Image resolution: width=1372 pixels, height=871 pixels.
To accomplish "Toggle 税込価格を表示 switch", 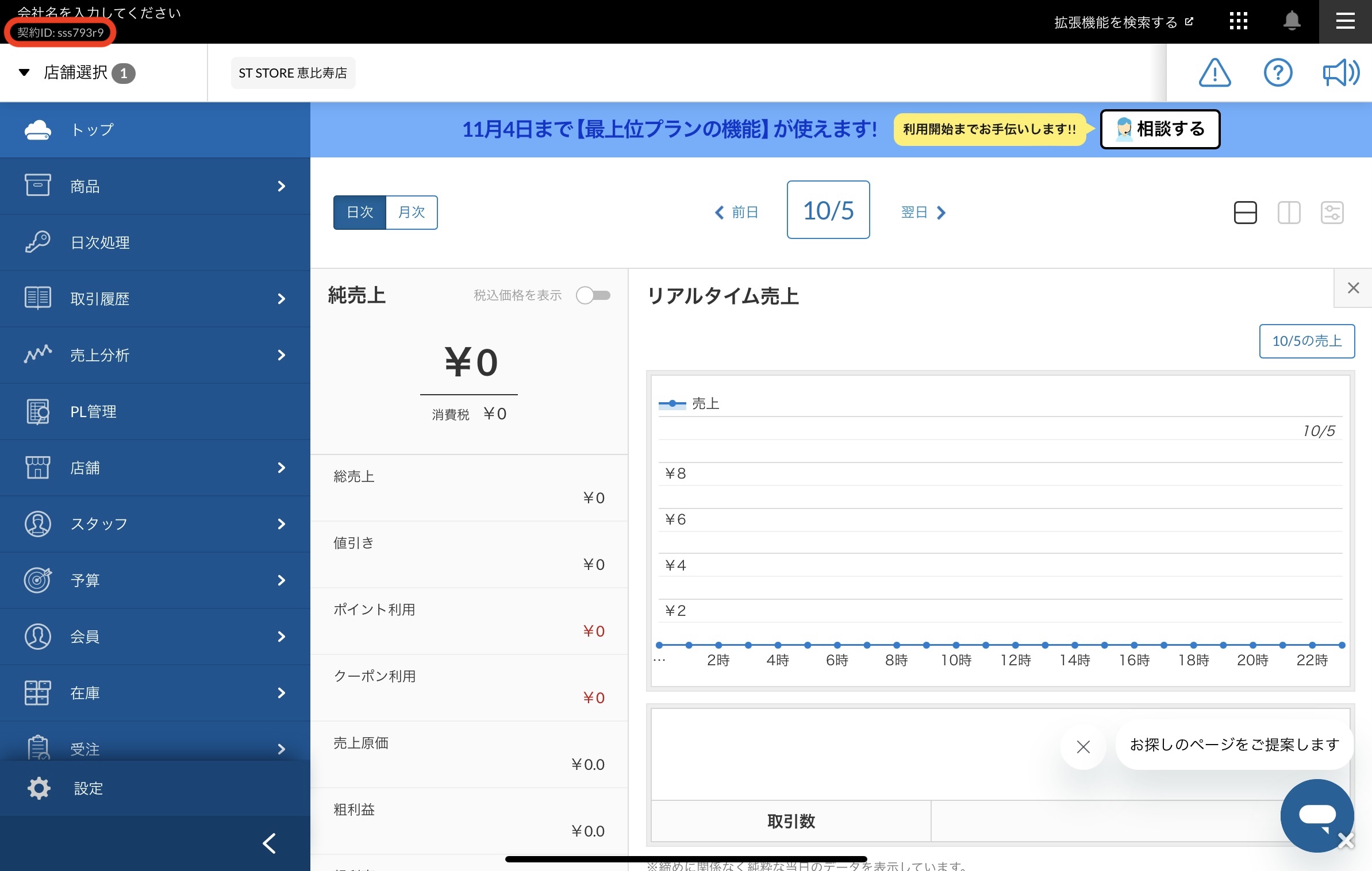I will (x=593, y=295).
